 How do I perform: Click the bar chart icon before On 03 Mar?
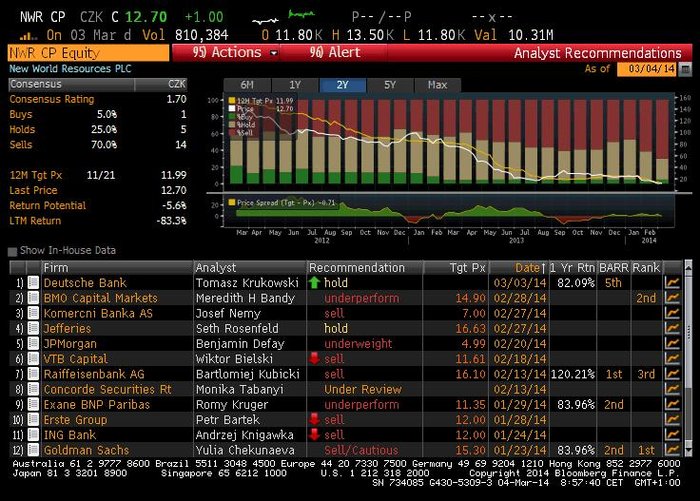pyautogui.click(x=28, y=36)
